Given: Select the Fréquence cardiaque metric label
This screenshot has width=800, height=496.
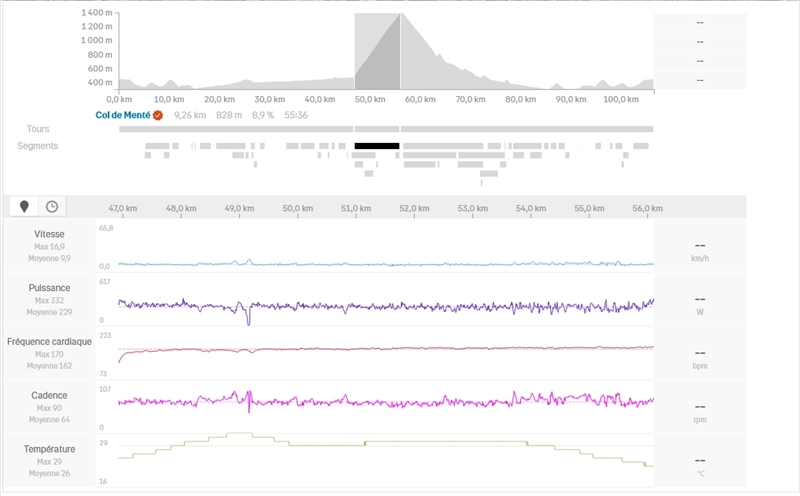Looking at the screenshot, I should 49,341.
